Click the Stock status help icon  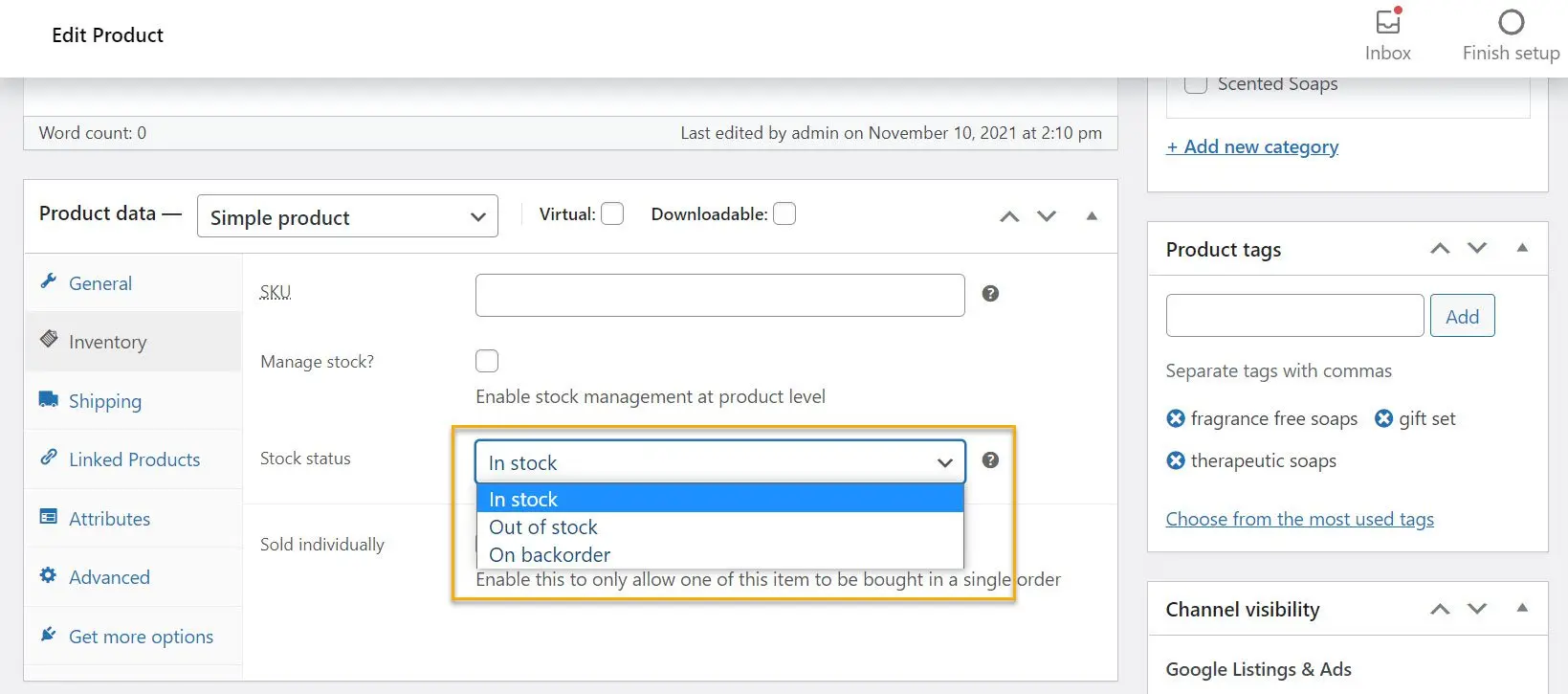pyautogui.click(x=990, y=460)
